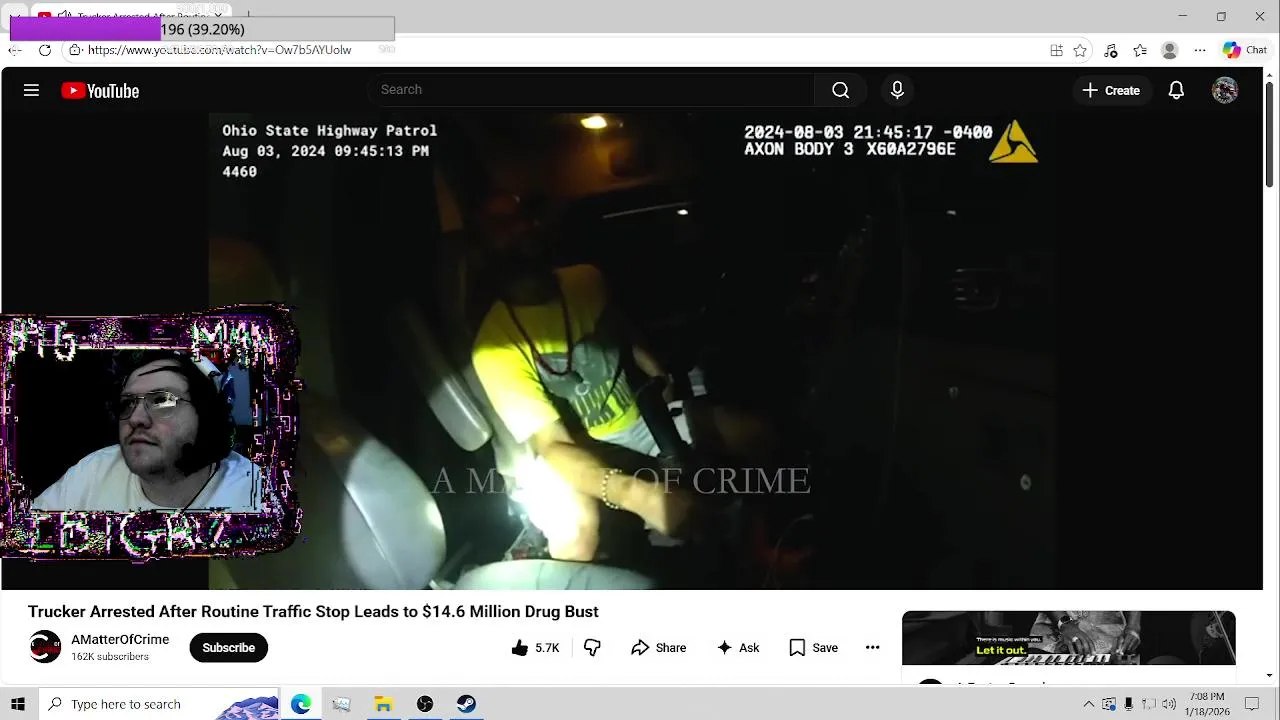Click the scrollbar down arrow
The width and height of the screenshot is (1280, 720).
click(1270, 676)
